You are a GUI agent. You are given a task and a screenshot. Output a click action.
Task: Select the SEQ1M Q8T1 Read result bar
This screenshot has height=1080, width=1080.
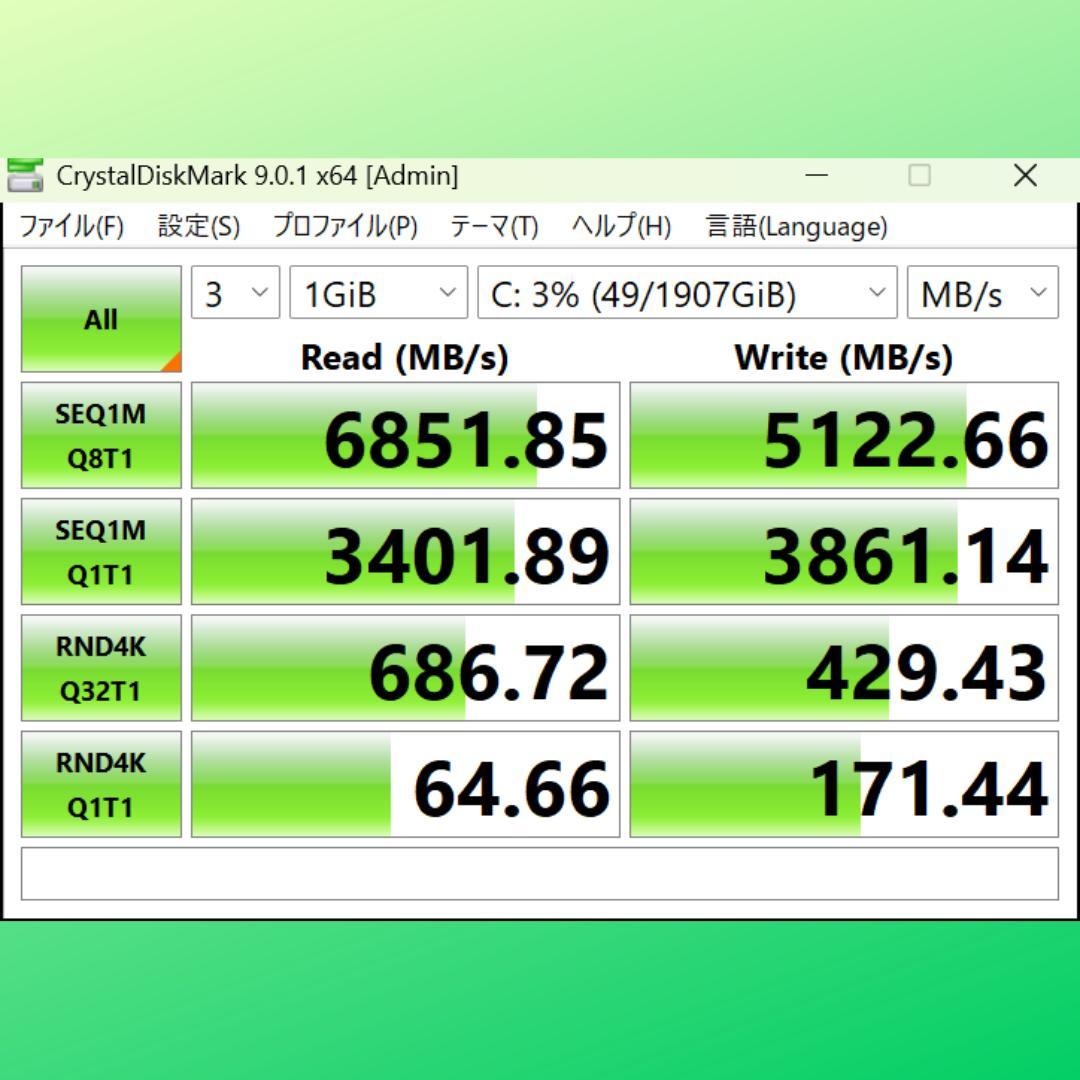pos(405,434)
